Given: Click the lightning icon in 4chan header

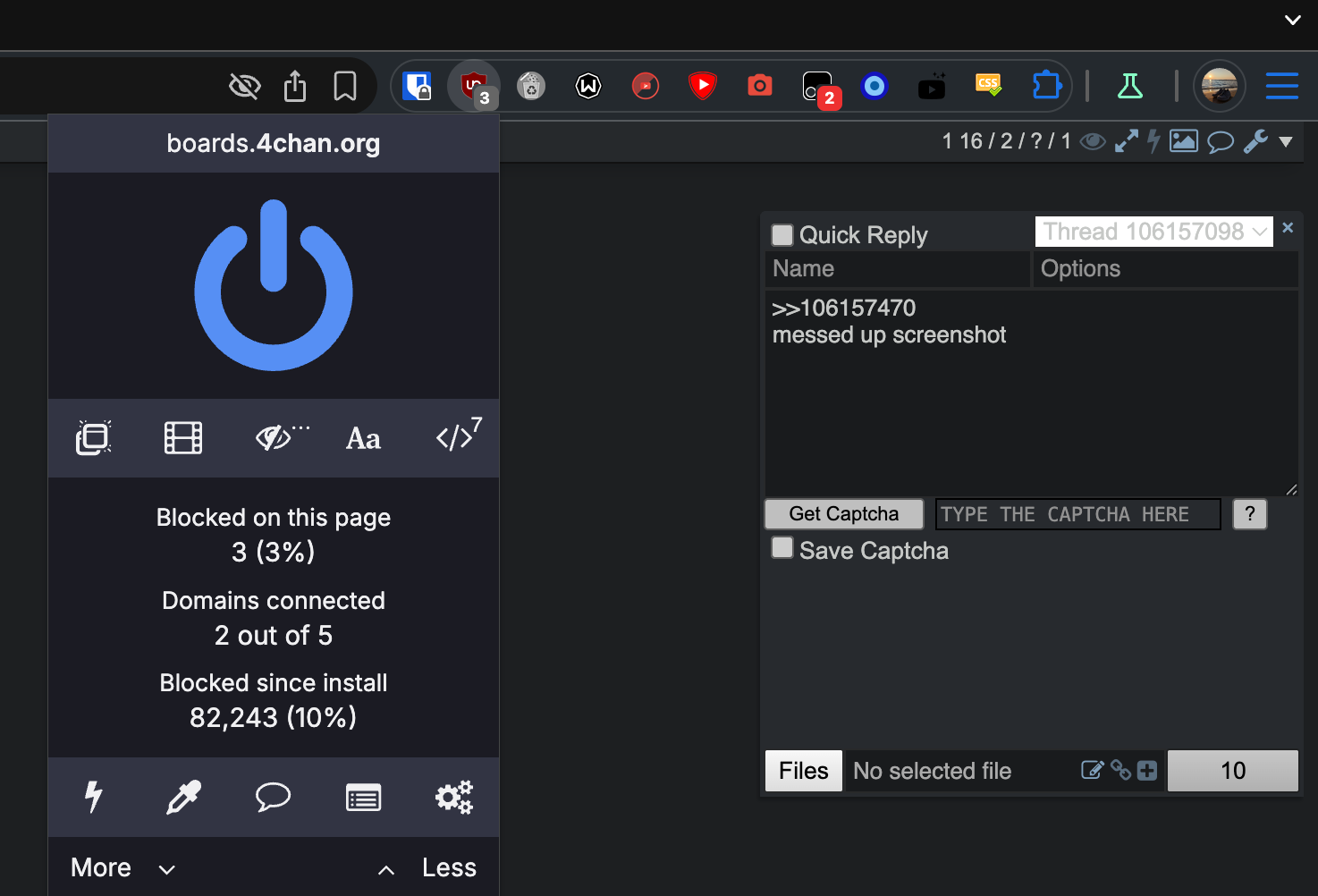Looking at the screenshot, I should coord(1154,141).
